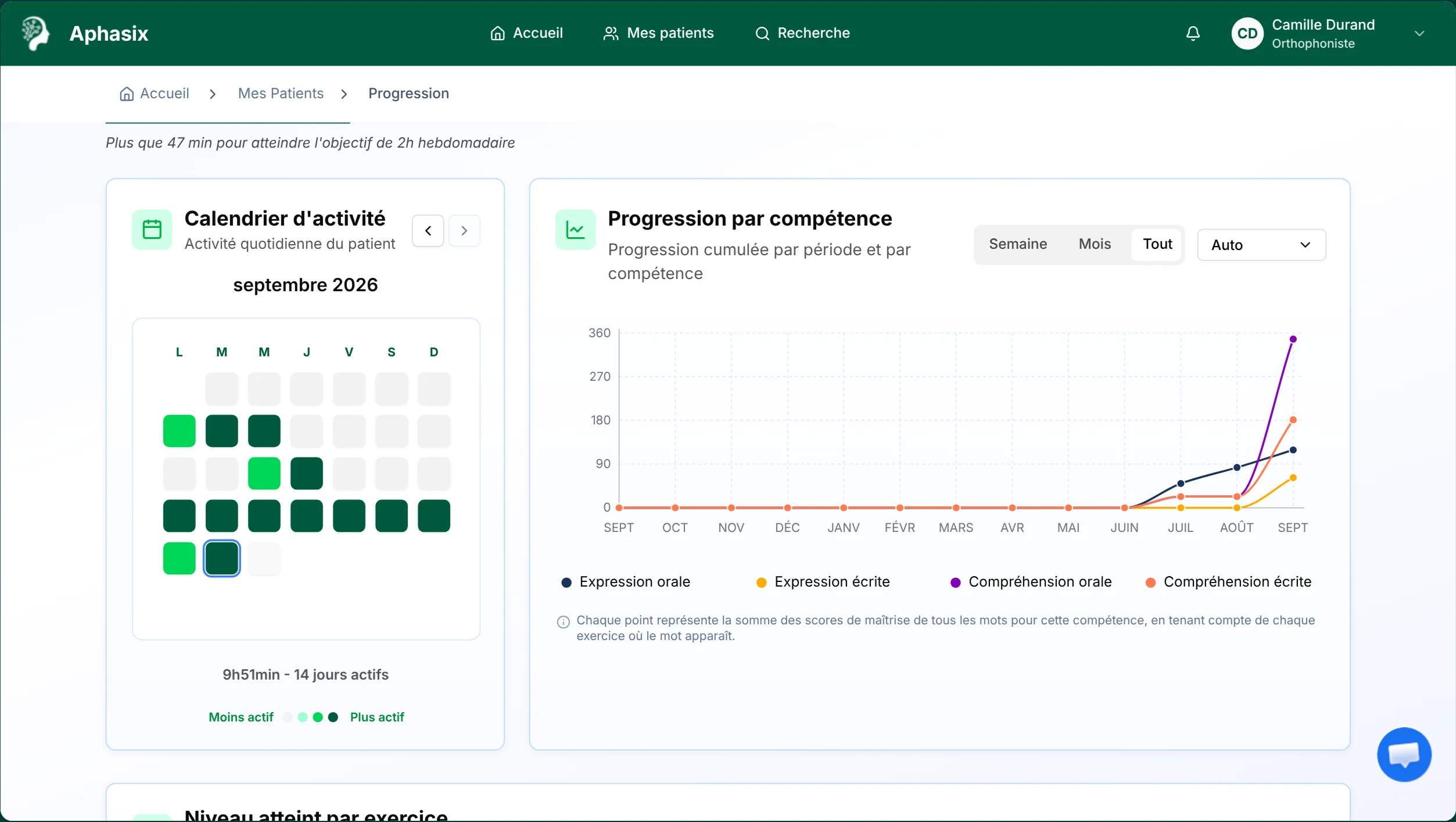Viewport: 1456px width, 822px height.
Task: Switch chart period to Mois
Action: click(x=1095, y=244)
